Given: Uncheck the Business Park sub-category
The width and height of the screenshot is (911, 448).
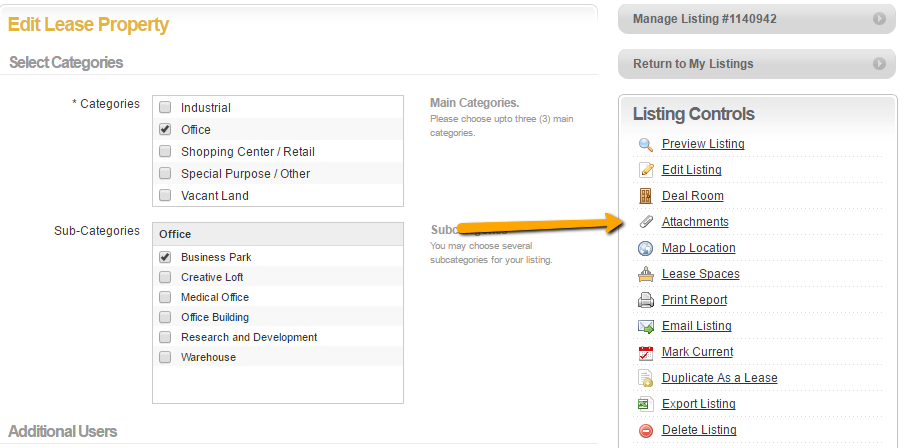Looking at the screenshot, I should click(165, 257).
